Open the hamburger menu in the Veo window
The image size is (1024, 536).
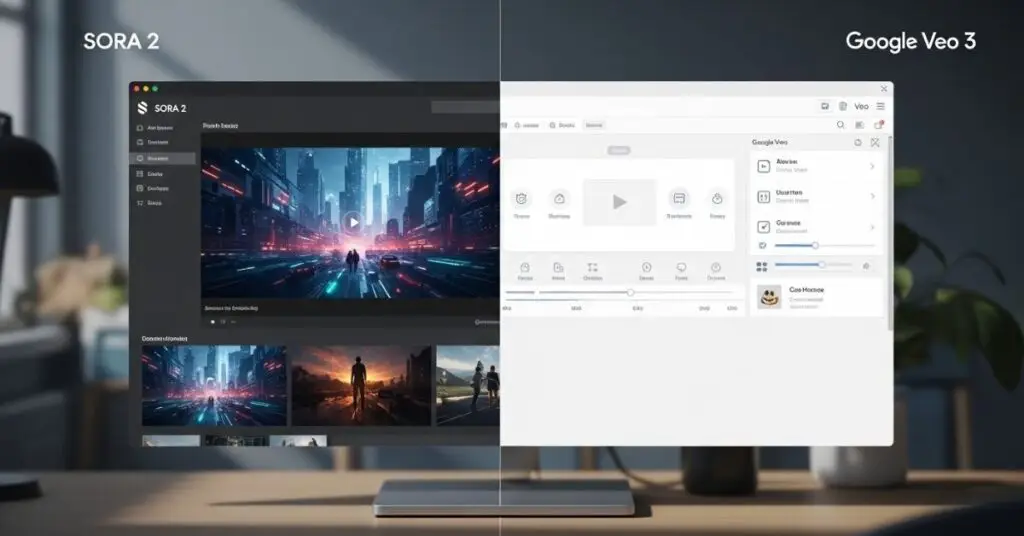click(880, 106)
